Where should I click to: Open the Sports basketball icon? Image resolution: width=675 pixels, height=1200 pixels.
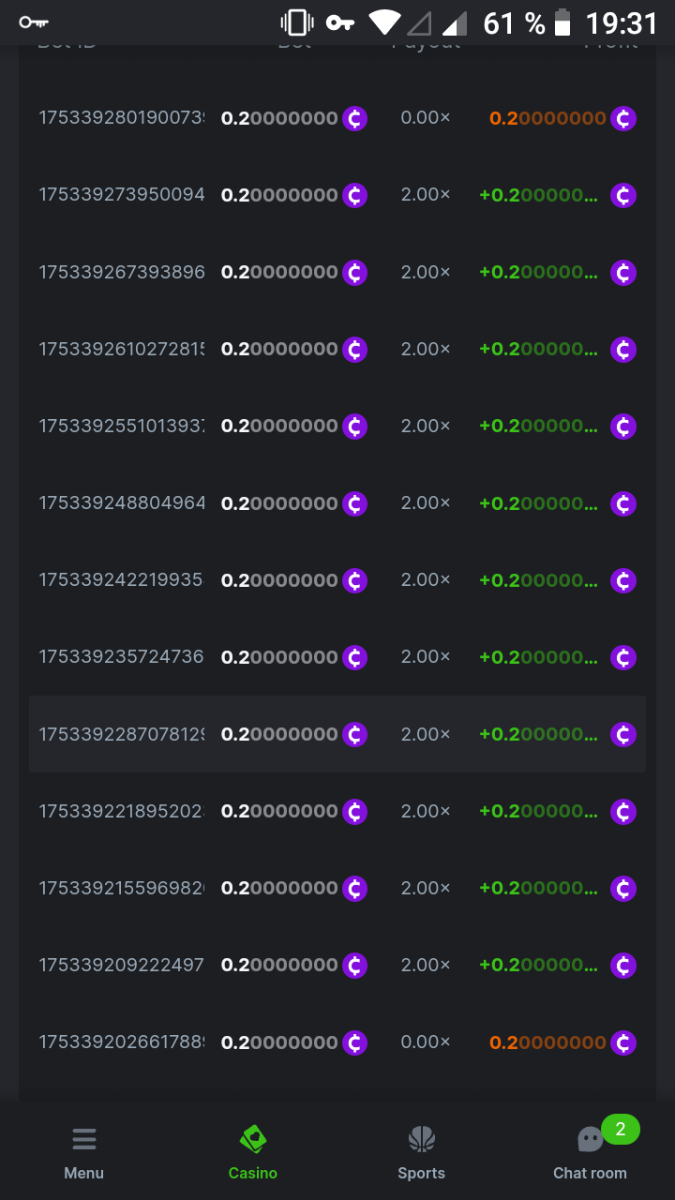point(421,1139)
